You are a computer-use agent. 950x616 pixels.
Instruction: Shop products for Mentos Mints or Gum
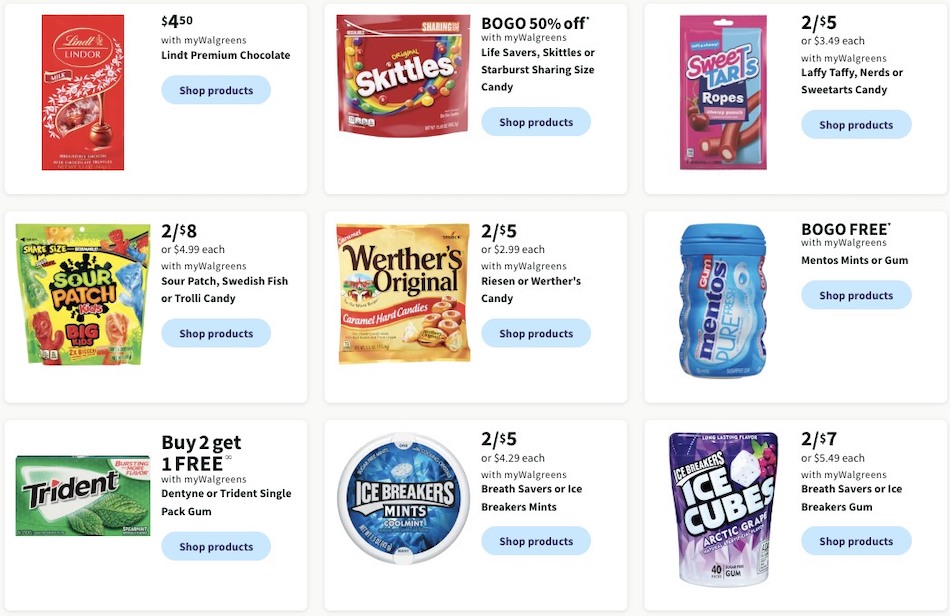(x=856, y=295)
